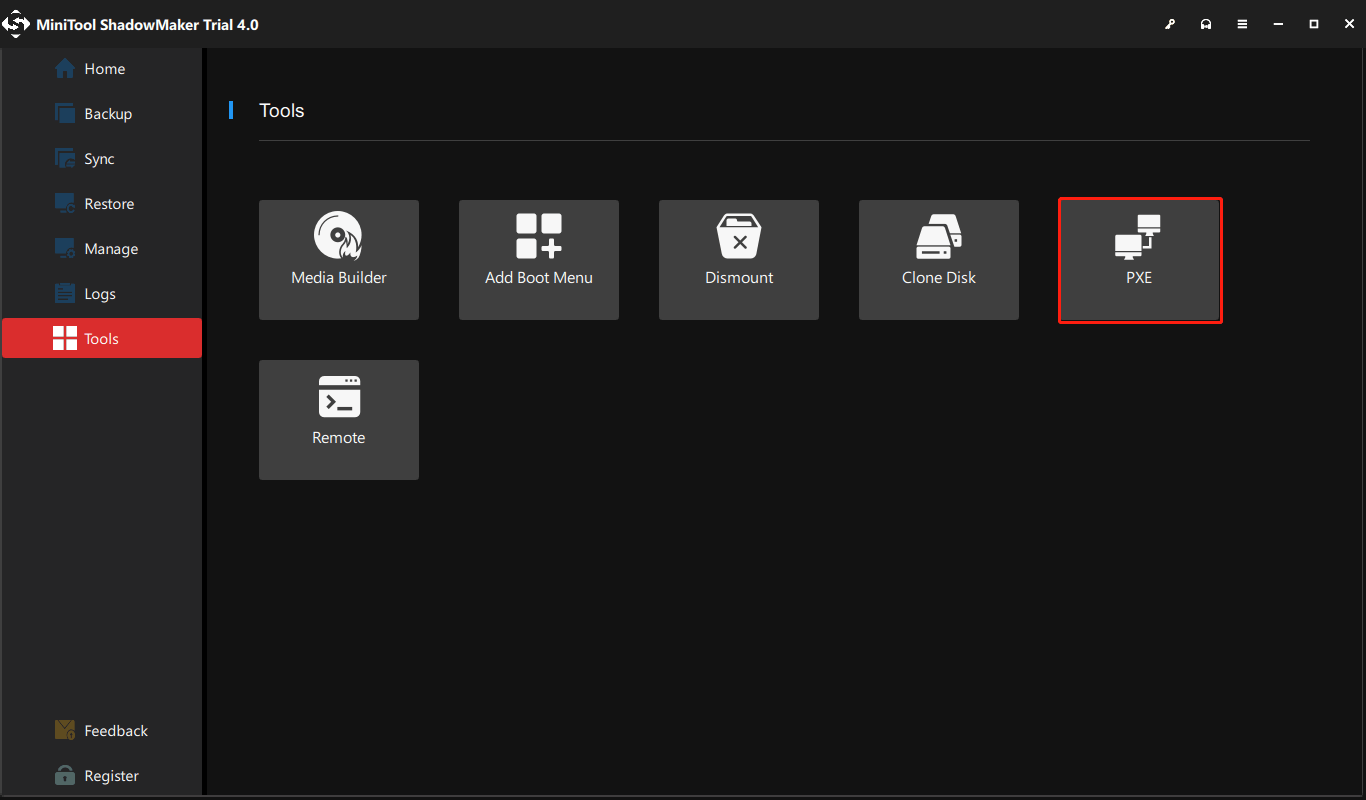This screenshot has width=1366, height=800.
Task: Open the Manage page
Action: pos(102,249)
